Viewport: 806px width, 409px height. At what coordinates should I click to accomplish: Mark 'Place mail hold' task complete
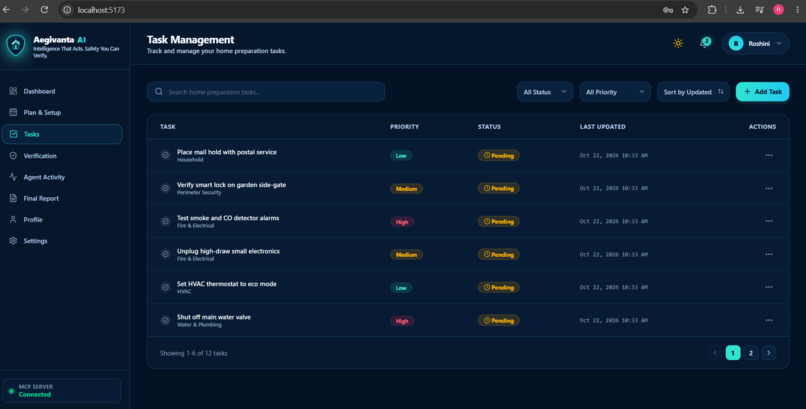pyautogui.click(x=166, y=155)
